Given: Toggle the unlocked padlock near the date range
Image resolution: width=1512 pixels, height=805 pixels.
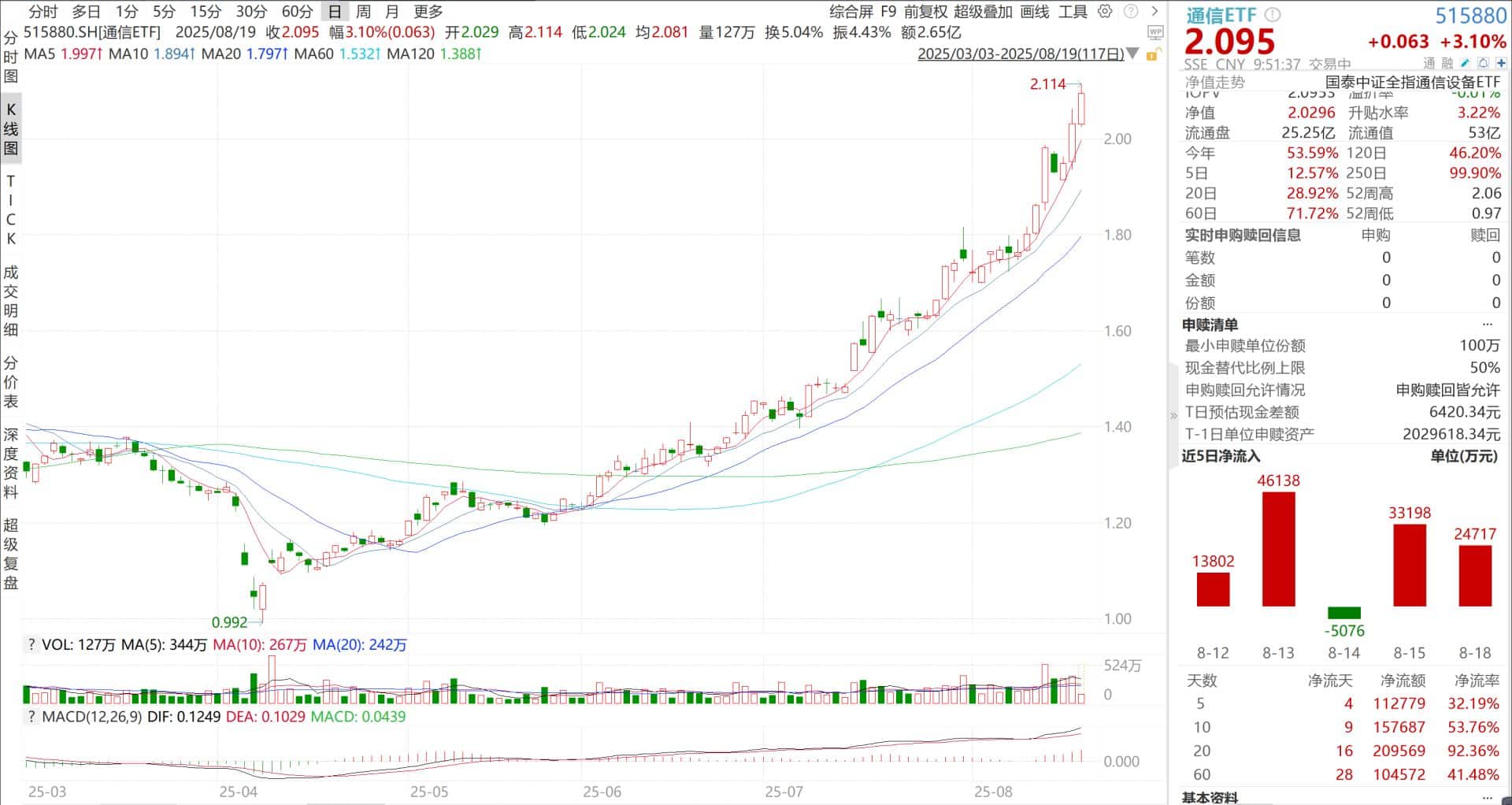Looking at the screenshot, I should click(1153, 54).
